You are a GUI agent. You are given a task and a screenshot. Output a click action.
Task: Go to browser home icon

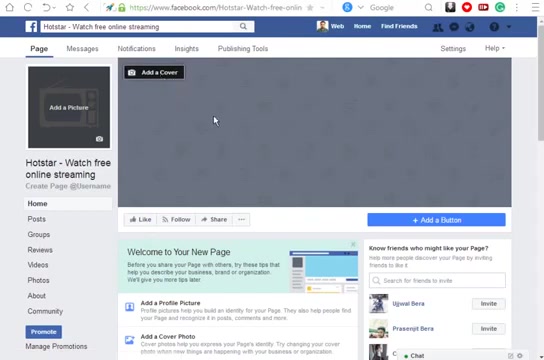pyautogui.click(x=10, y=7)
